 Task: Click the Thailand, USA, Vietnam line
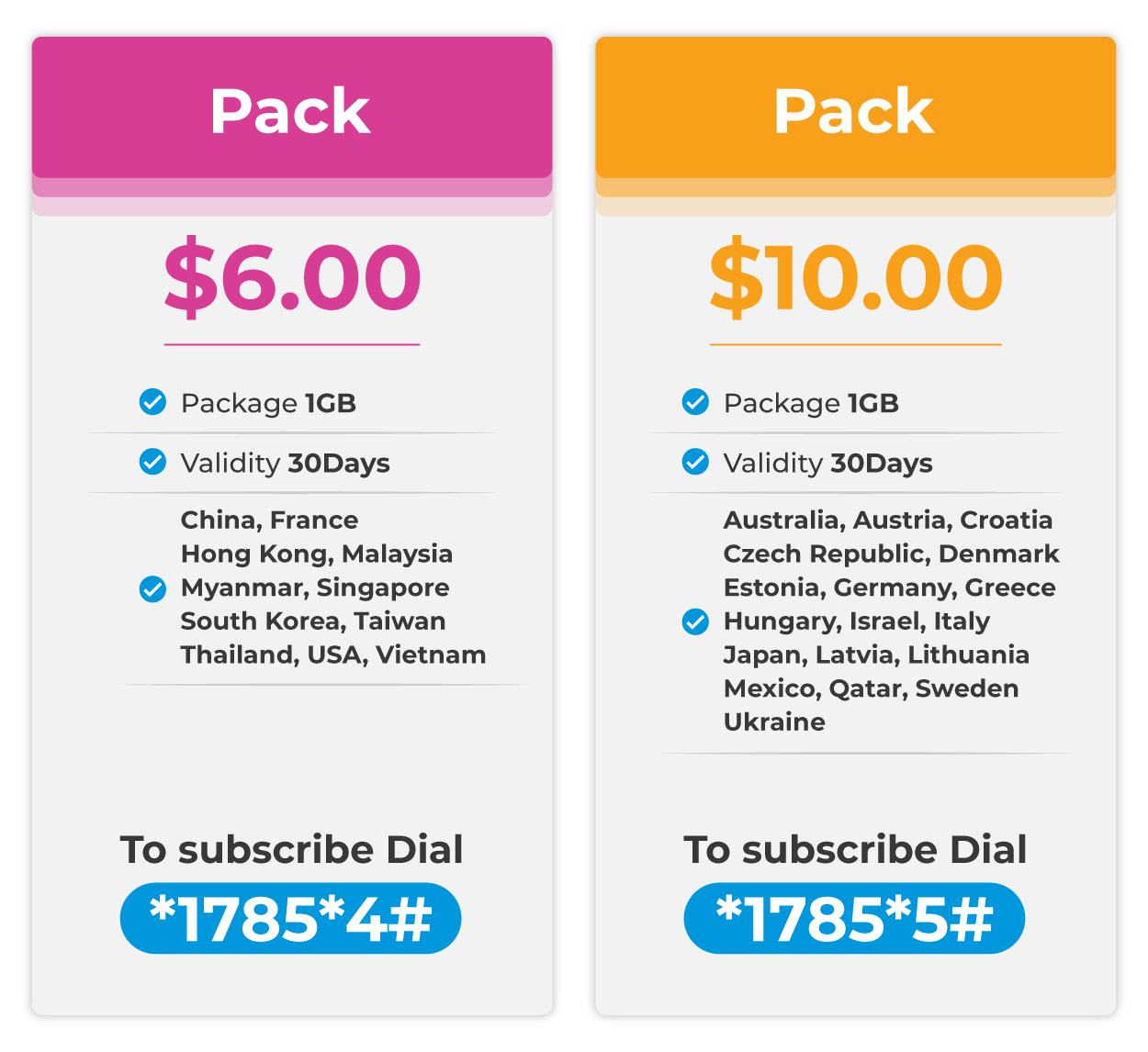(333, 655)
